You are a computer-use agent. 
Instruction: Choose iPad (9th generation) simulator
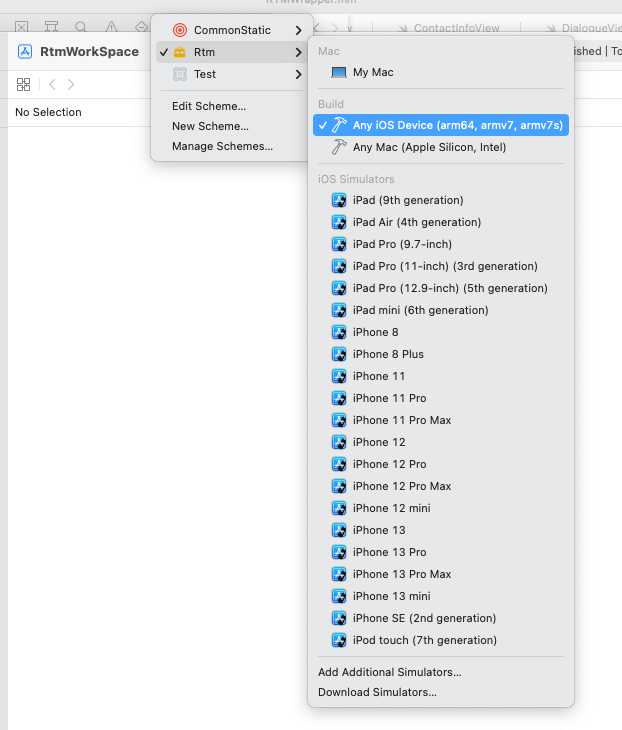pyautogui.click(x=440, y=200)
